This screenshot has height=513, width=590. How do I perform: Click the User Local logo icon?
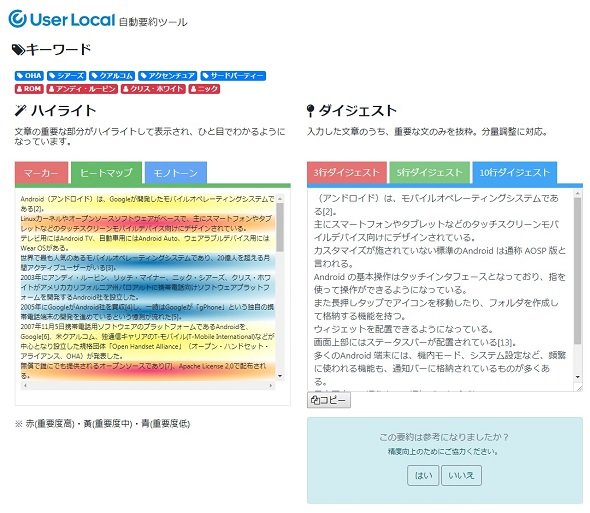coord(17,19)
